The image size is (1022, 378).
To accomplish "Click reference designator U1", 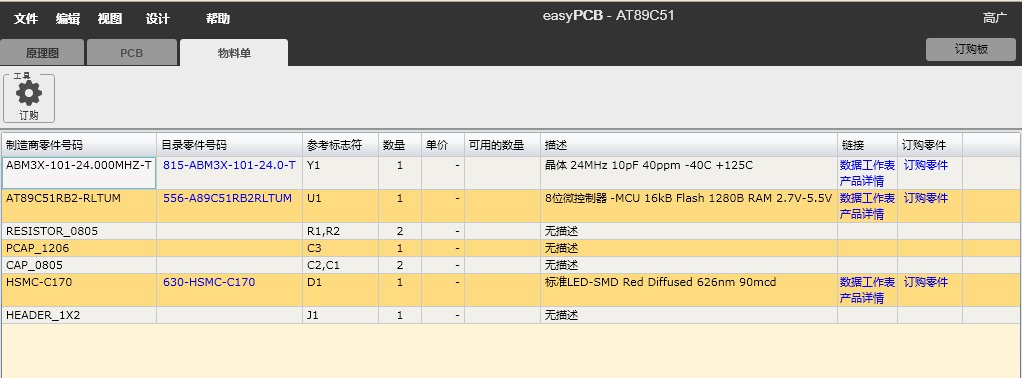I will tap(314, 198).
